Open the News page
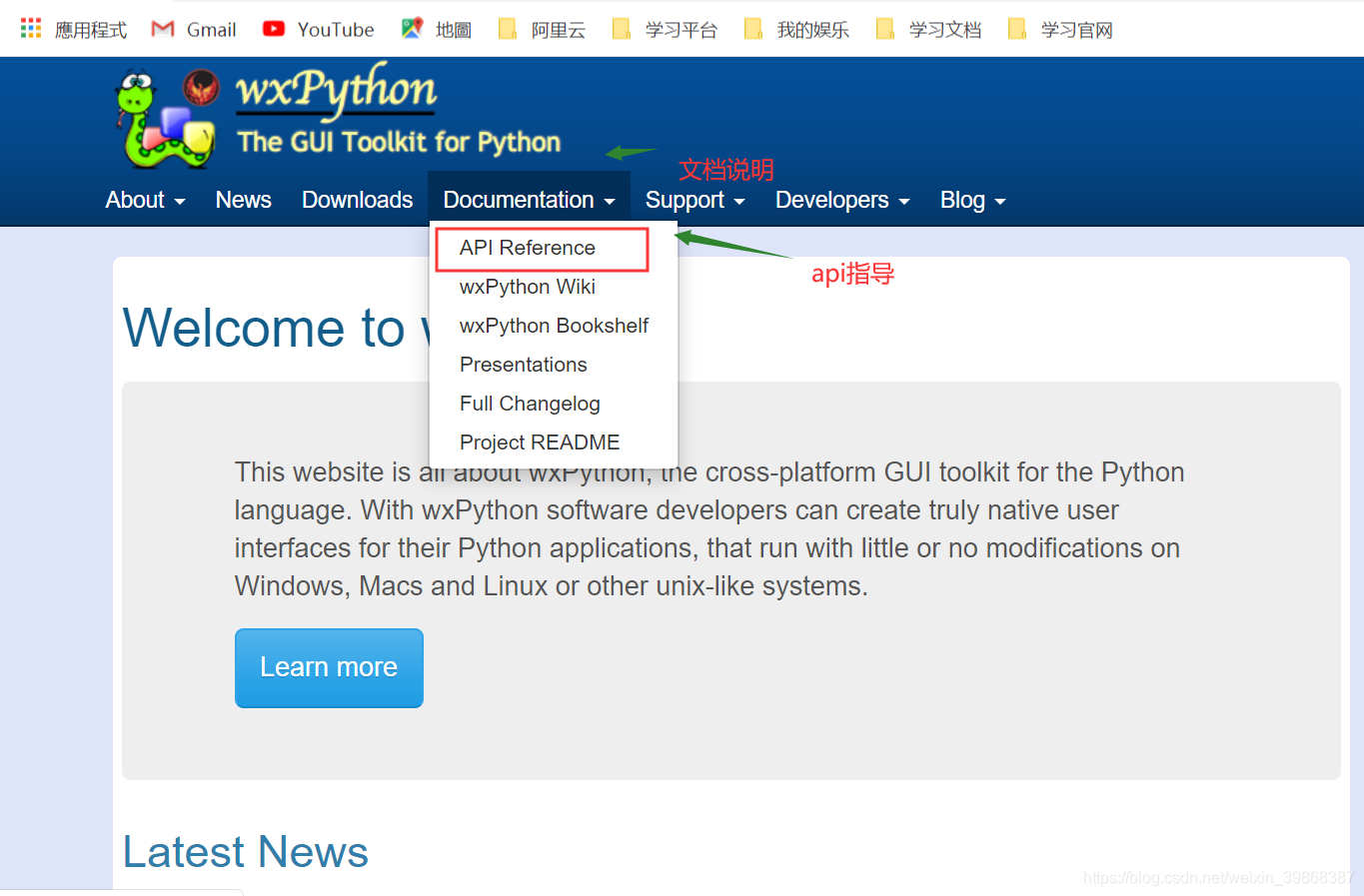The width and height of the screenshot is (1364, 896). (243, 200)
